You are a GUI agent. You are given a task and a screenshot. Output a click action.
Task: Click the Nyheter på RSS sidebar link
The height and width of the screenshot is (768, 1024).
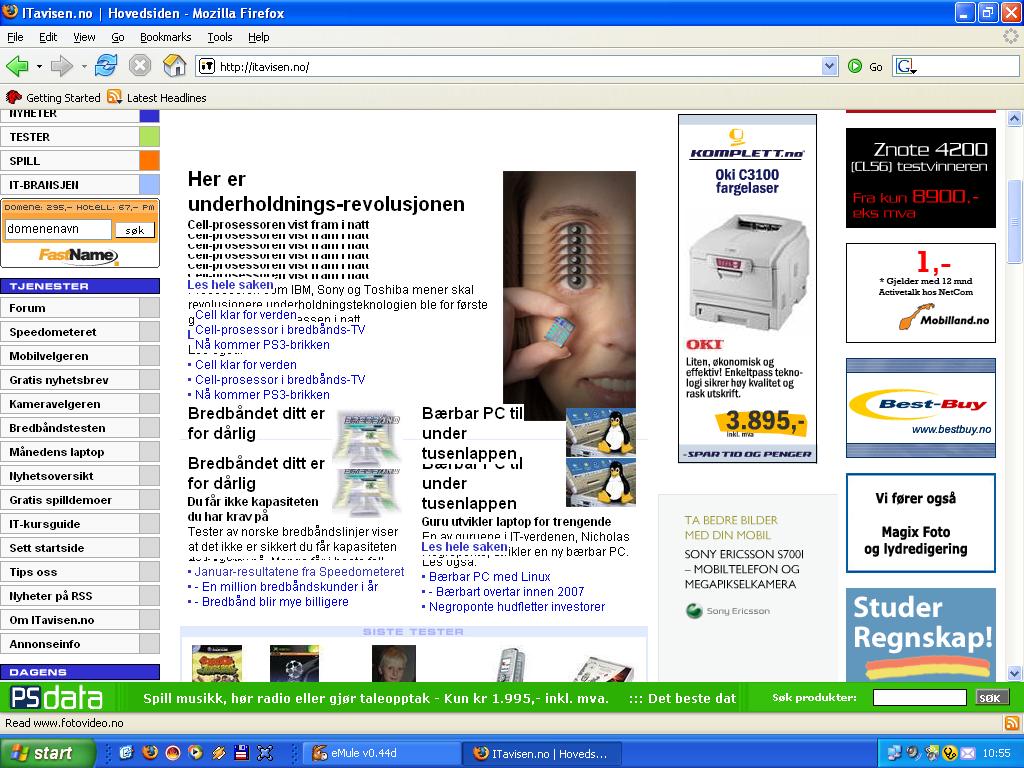(80, 596)
